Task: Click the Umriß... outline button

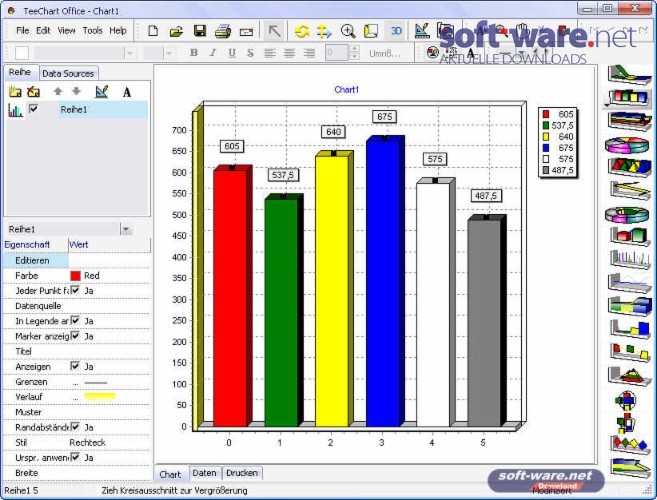Action: (384, 54)
